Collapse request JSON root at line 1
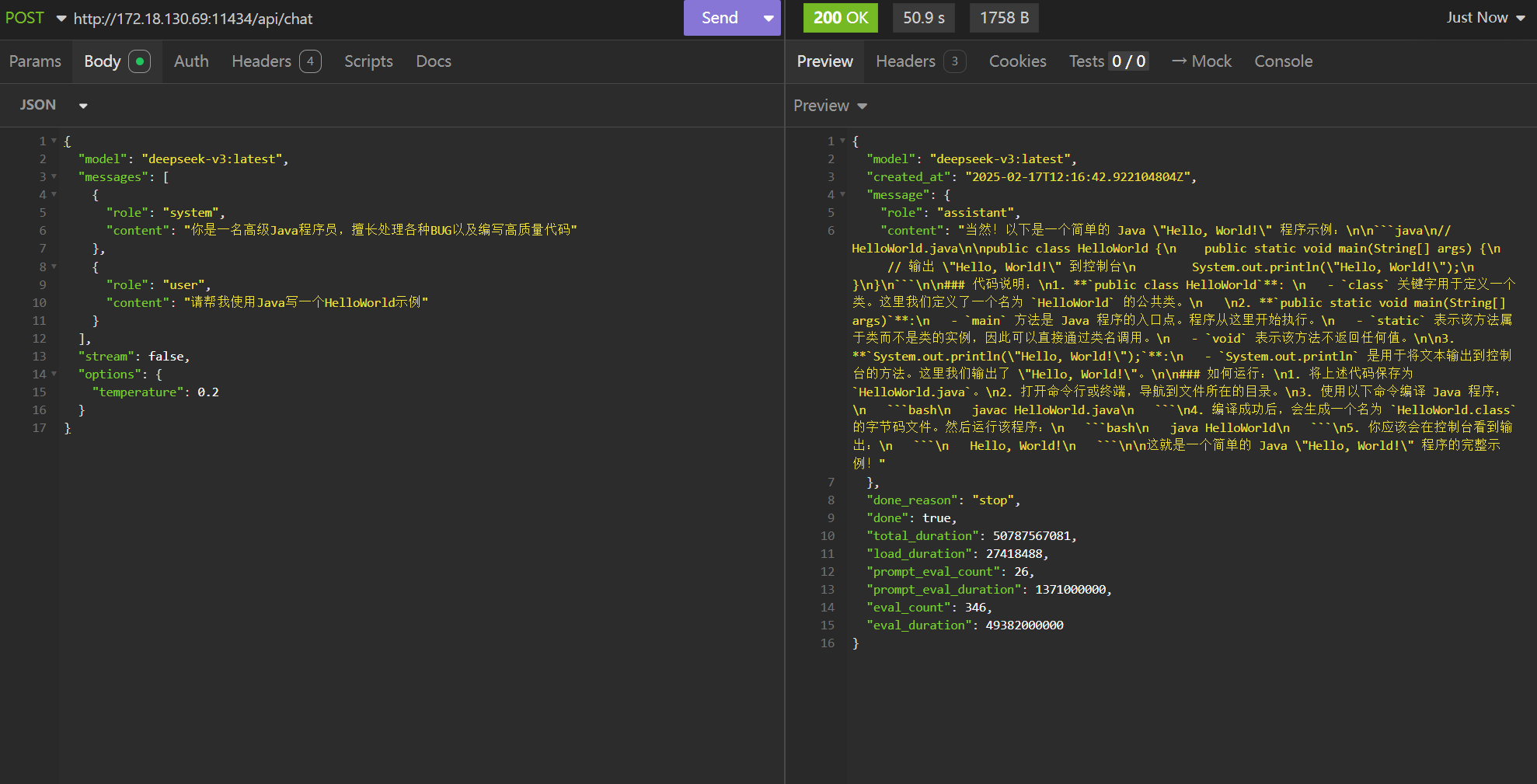1537x784 pixels. (54, 141)
